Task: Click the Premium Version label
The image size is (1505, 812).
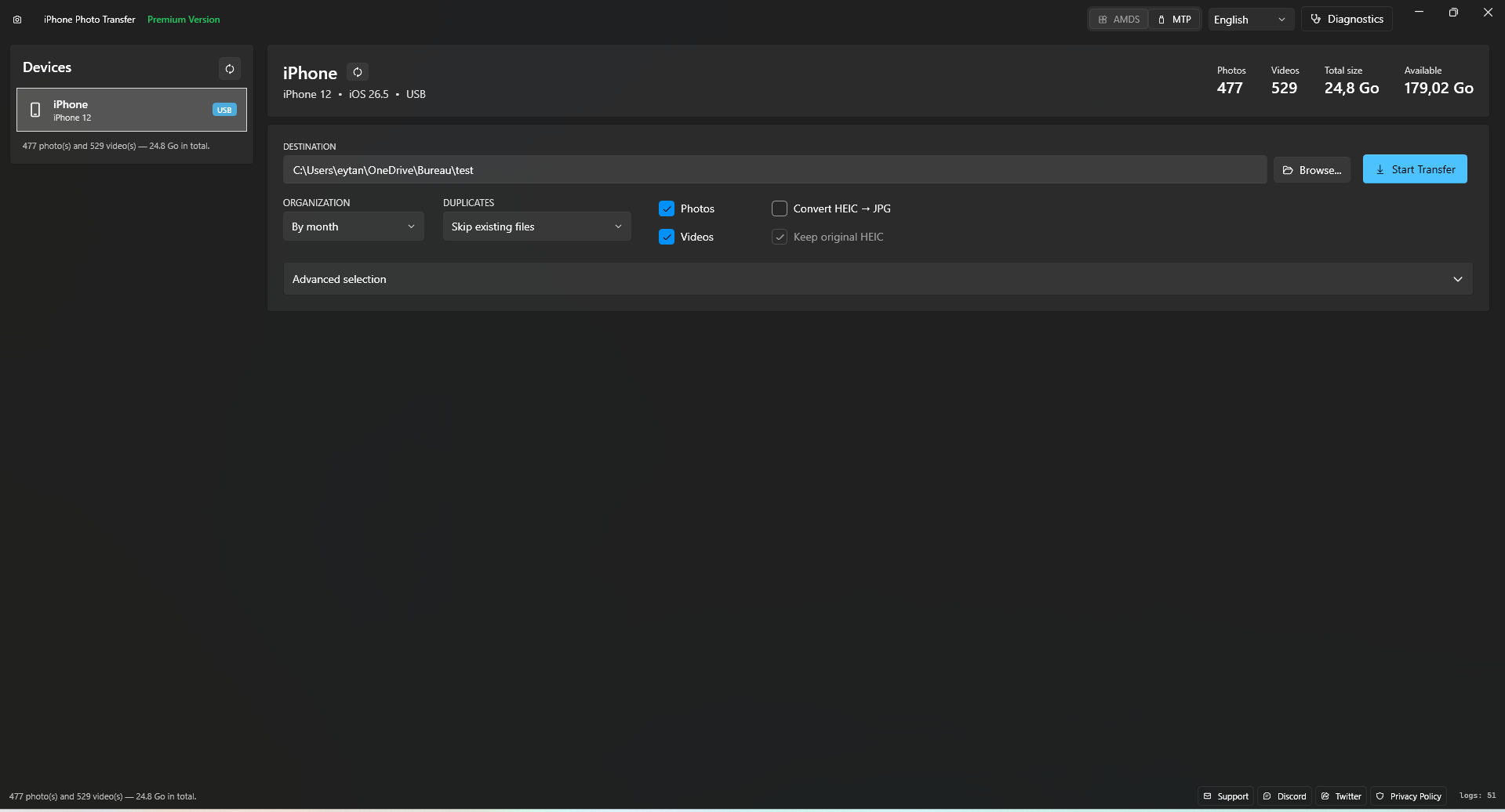Action: (184, 20)
